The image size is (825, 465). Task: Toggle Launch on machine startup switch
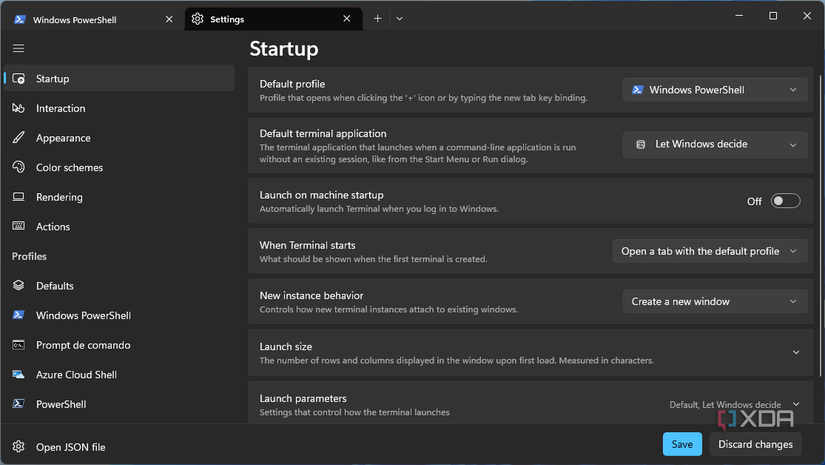coord(785,201)
